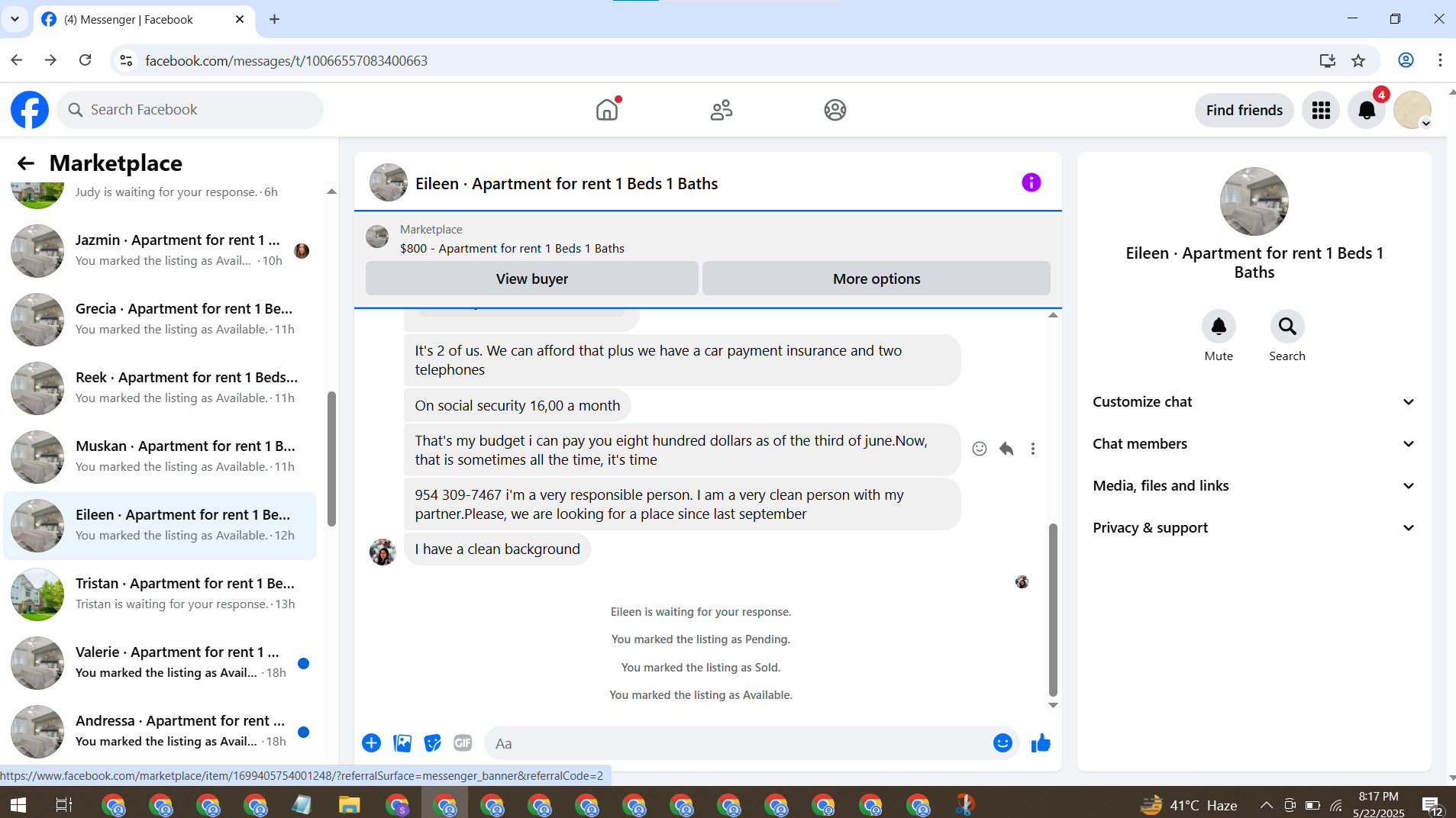Screen dimensions: 1456x818
Task: Open the emoji picker in composer
Action: (1002, 743)
